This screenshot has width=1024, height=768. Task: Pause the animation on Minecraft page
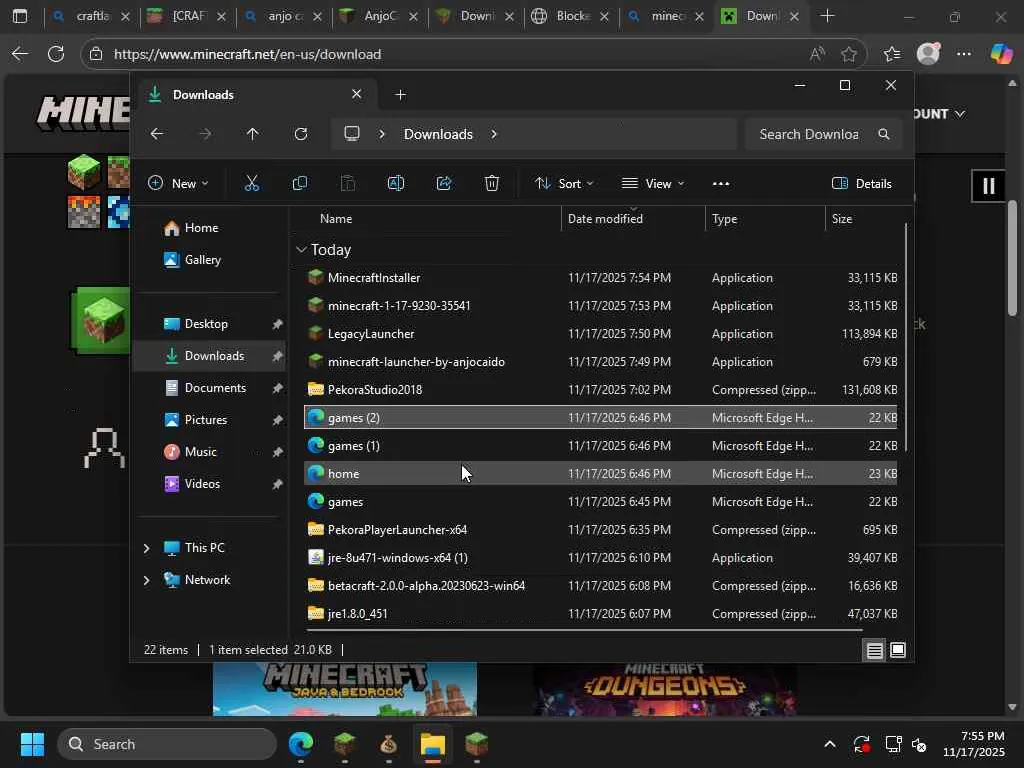989,186
